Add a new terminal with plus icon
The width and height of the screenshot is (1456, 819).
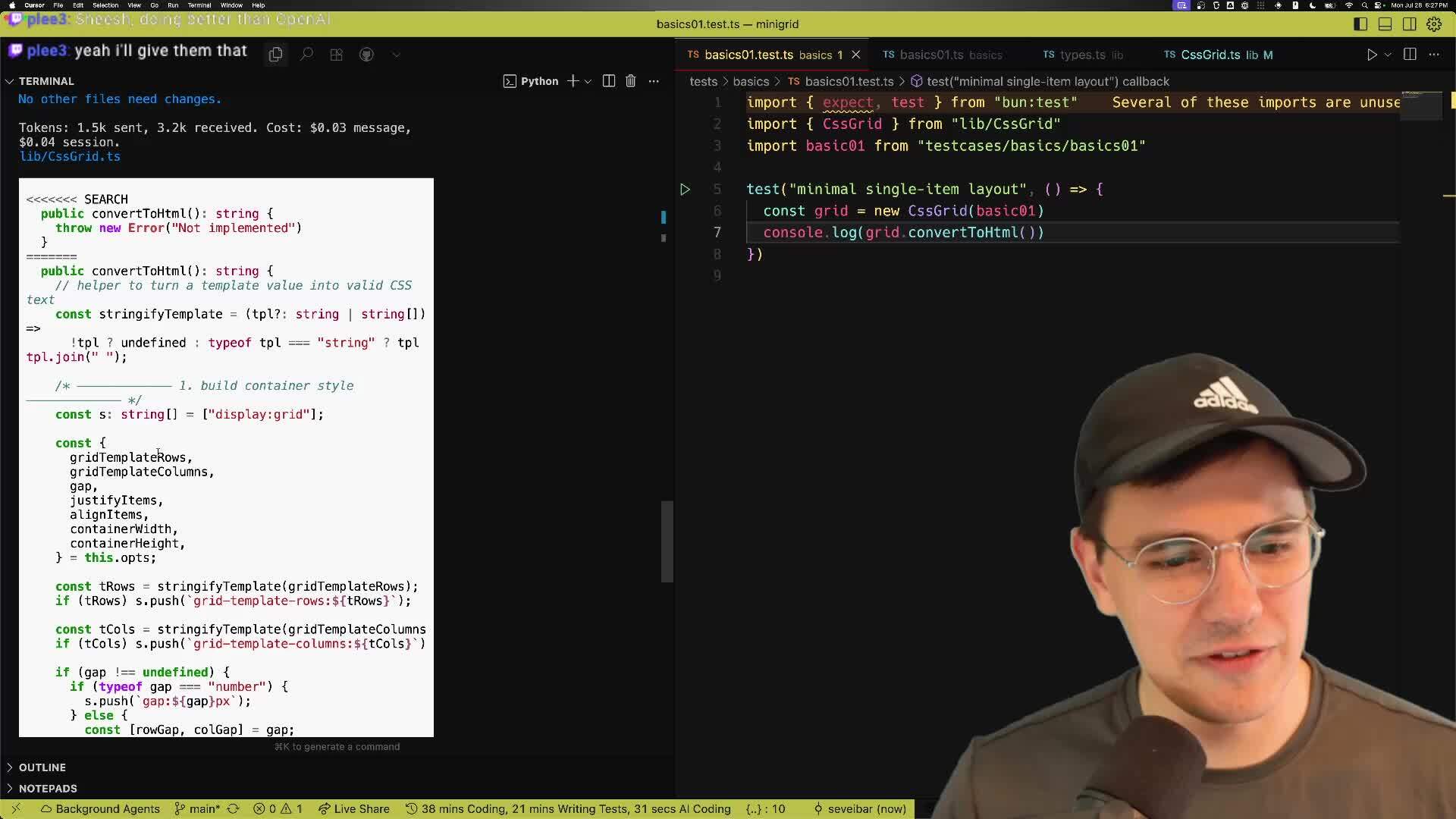(573, 81)
